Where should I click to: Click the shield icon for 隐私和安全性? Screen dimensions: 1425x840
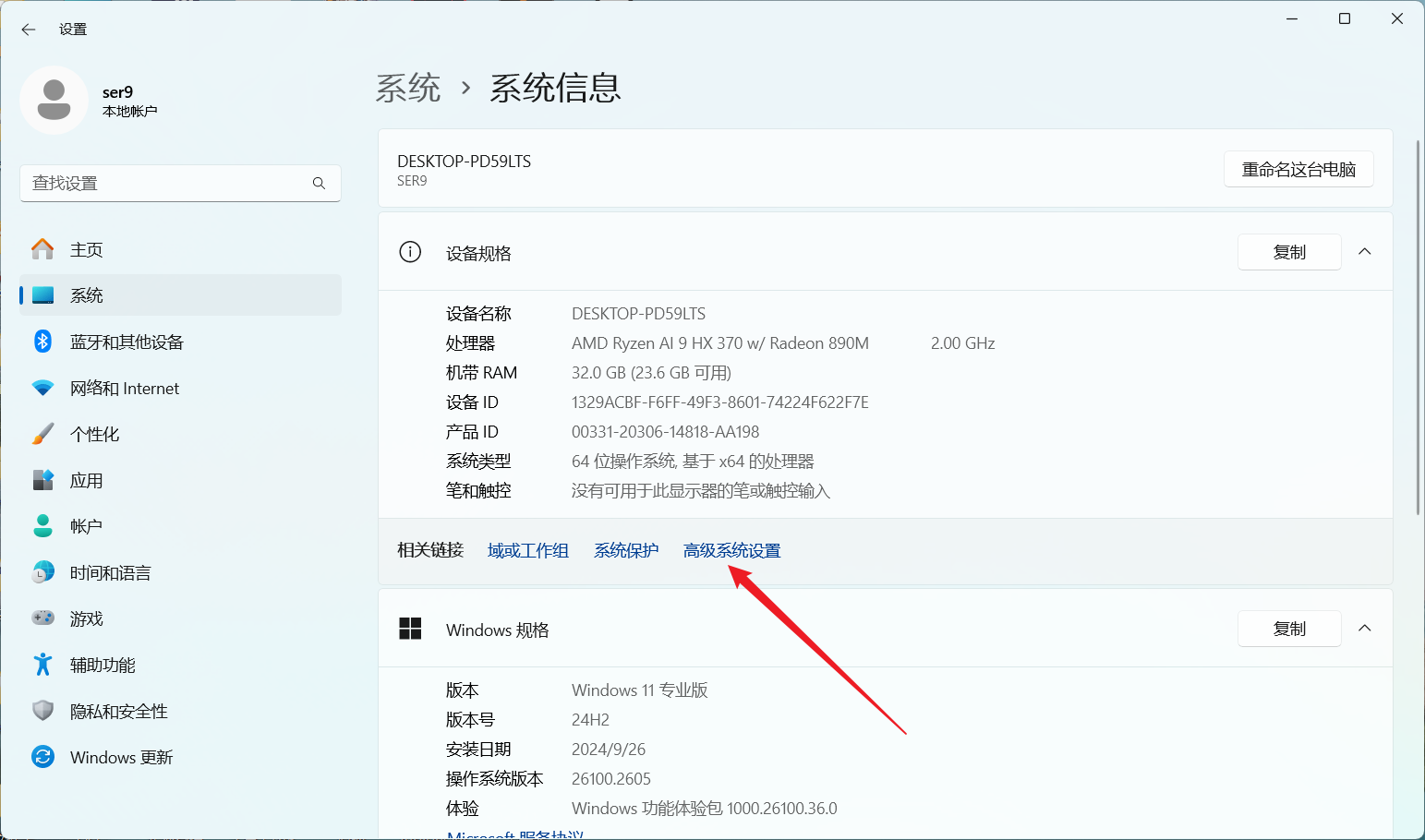(x=42, y=711)
